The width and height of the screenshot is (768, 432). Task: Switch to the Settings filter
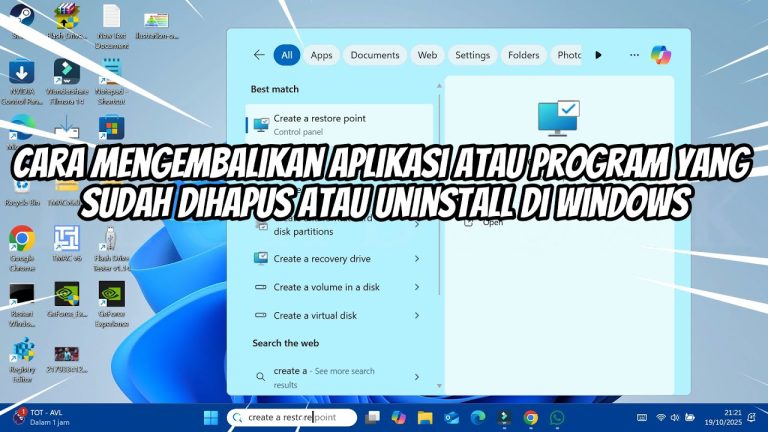[472, 55]
